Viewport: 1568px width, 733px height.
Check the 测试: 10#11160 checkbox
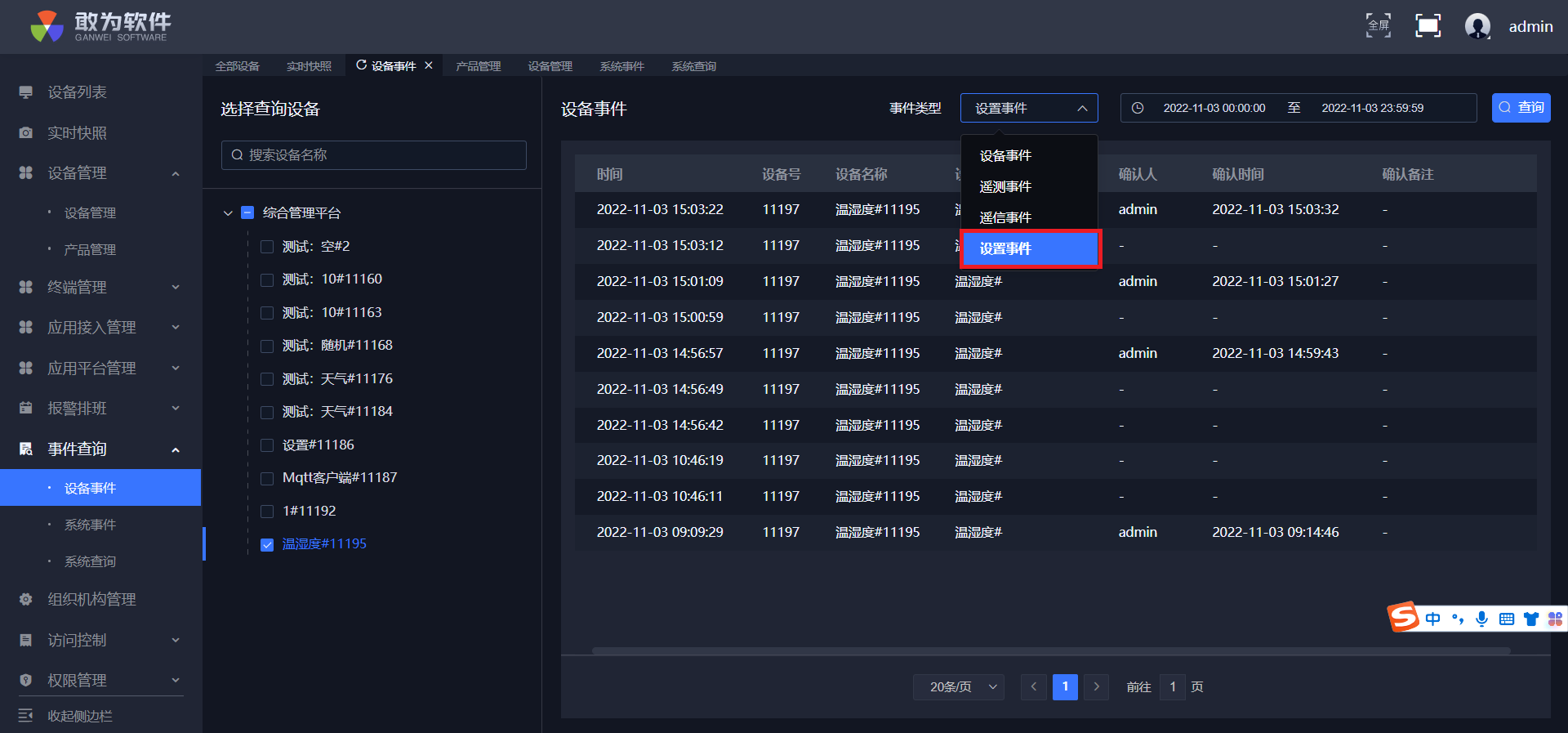pyautogui.click(x=267, y=279)
